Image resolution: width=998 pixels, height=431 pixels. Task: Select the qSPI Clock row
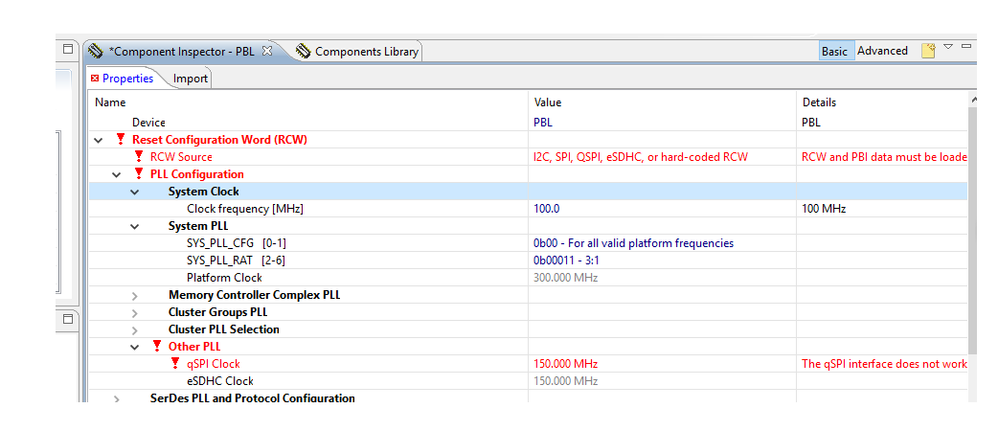pos(528,364)
